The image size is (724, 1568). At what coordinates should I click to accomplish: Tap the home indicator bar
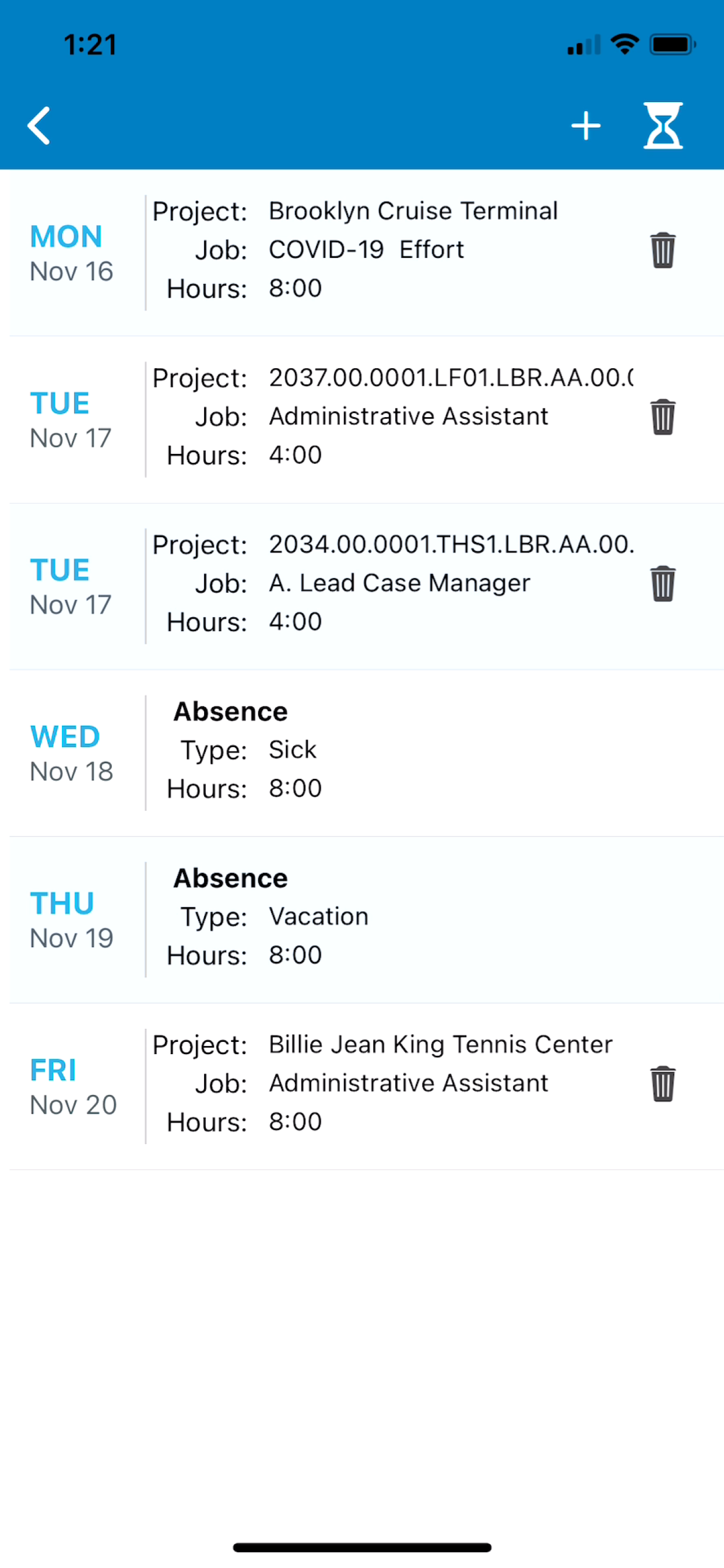pyautogui.click(x=362, y=1546)
